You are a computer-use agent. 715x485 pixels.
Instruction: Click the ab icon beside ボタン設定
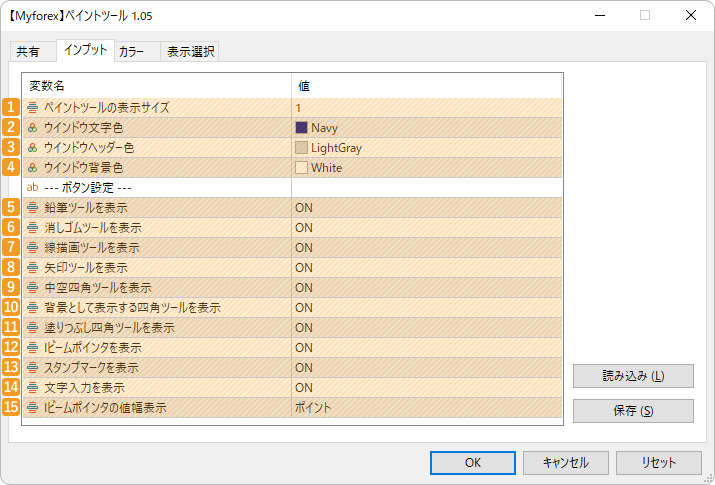tap(32, 187)
